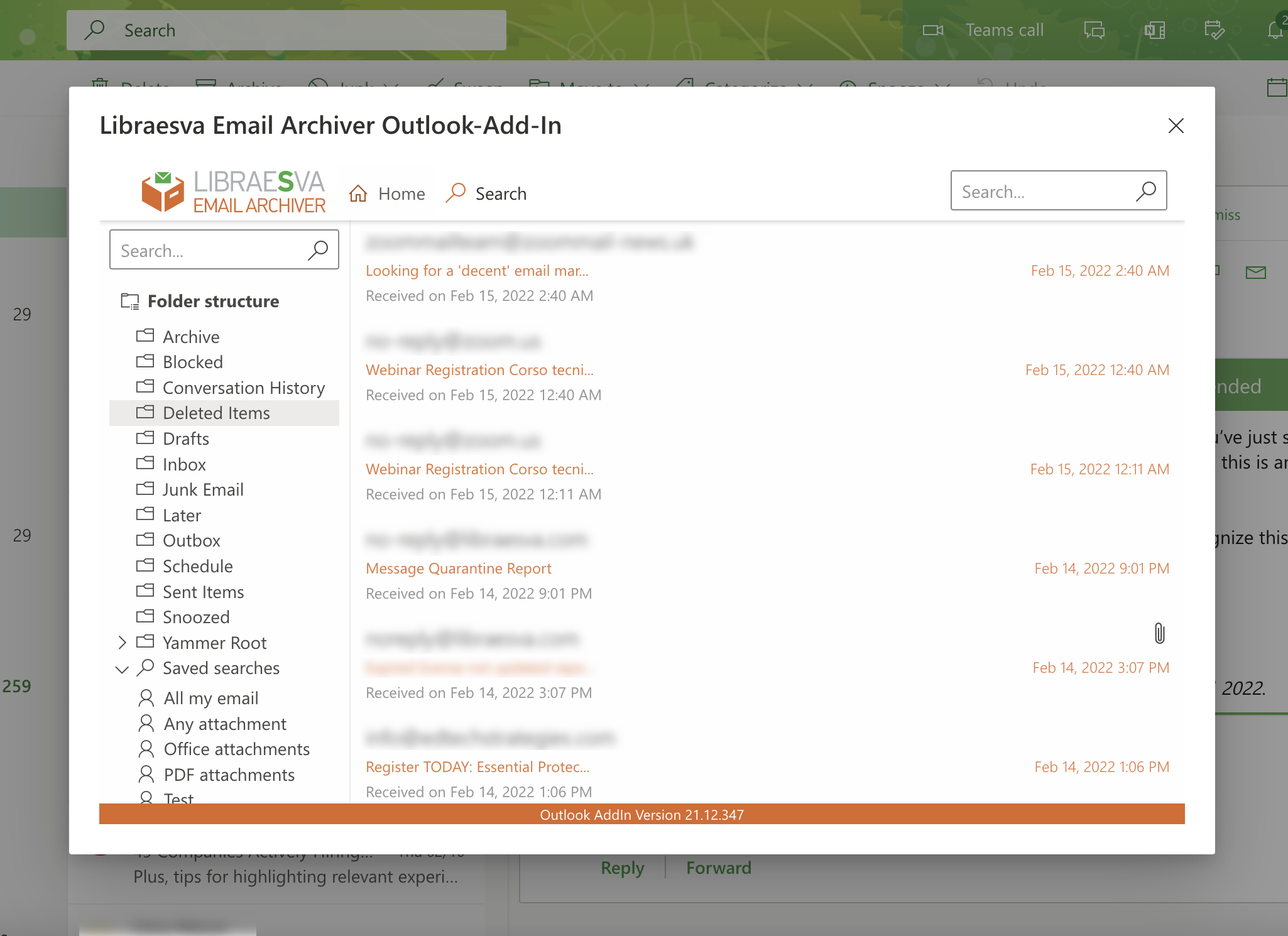Click the orange Outlook AddIn version bar
1288x936 pixels.
641,815
